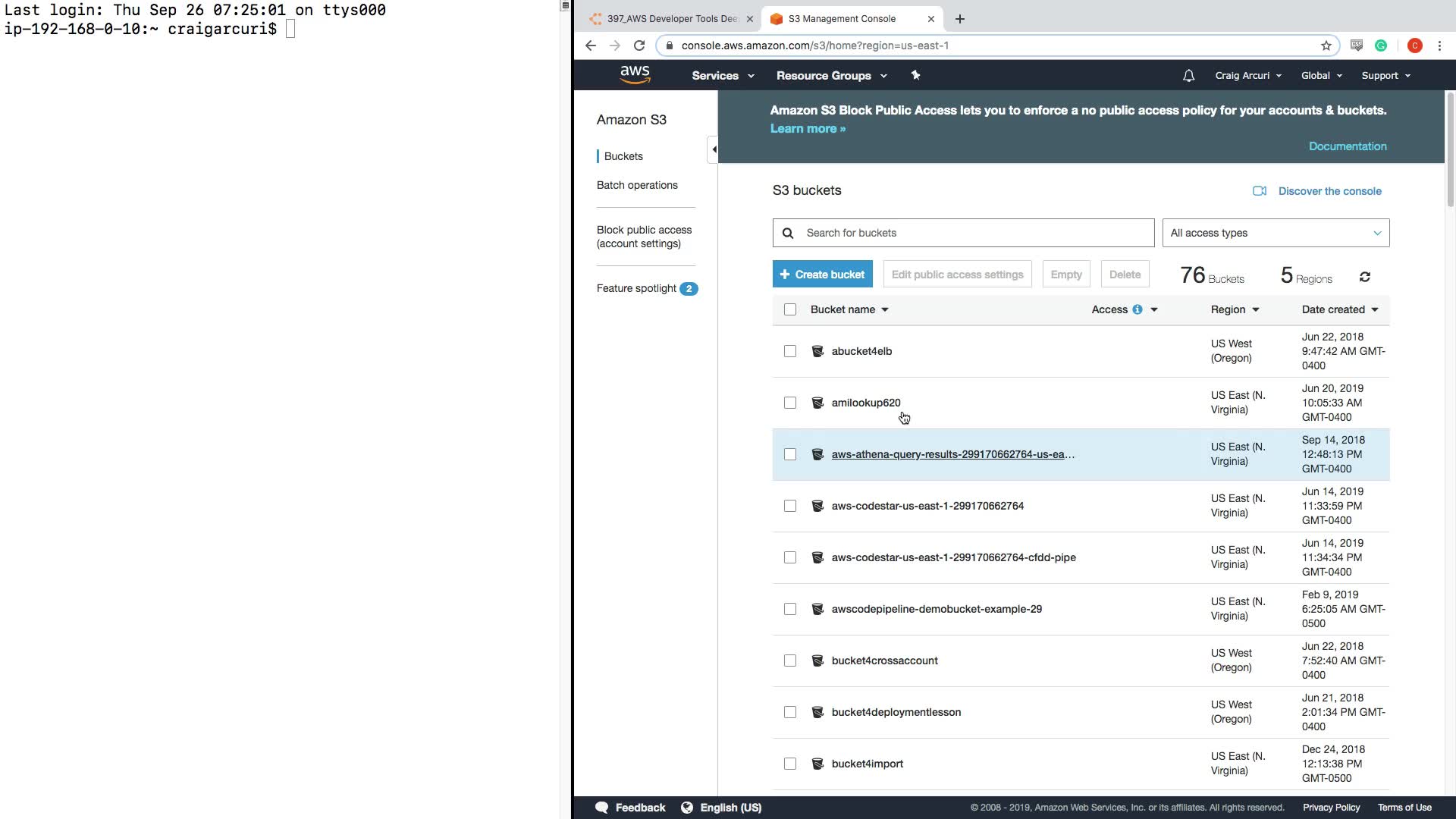Bookmark page with the star icon
Viewport: 1456px width, 819px height.
coord(1326,45)
